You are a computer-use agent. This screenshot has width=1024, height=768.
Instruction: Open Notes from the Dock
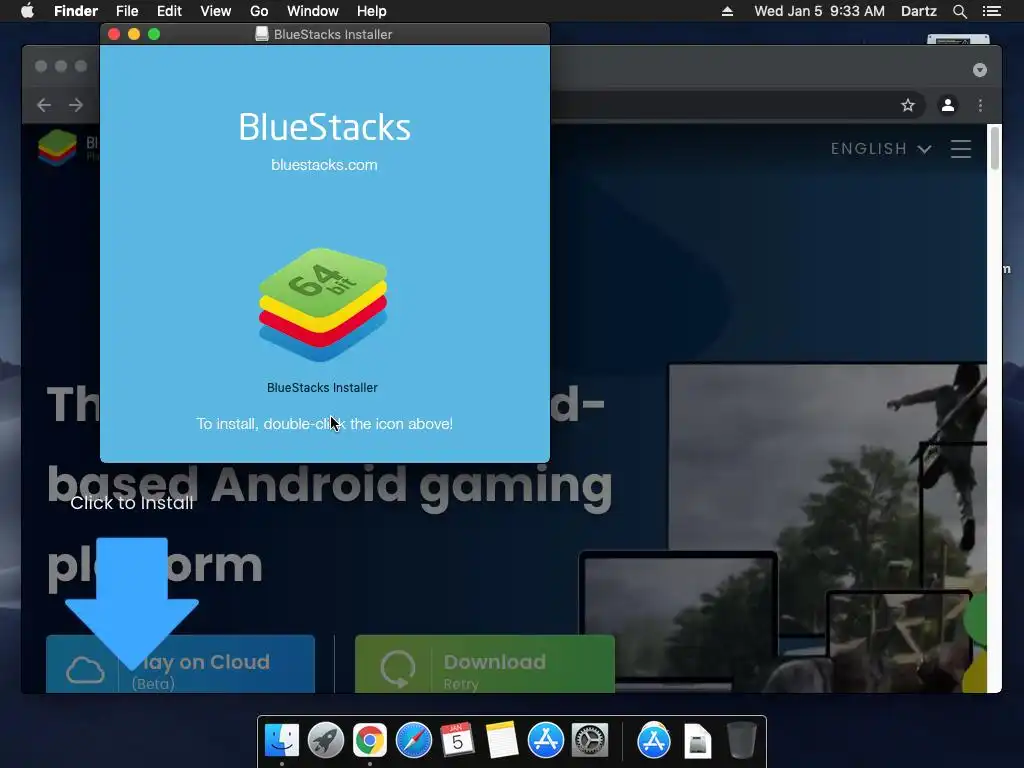pos(502,741)
